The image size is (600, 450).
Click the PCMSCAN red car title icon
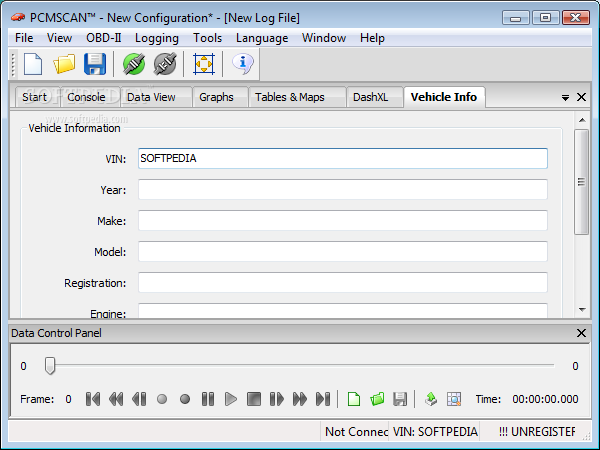[18, 17]
